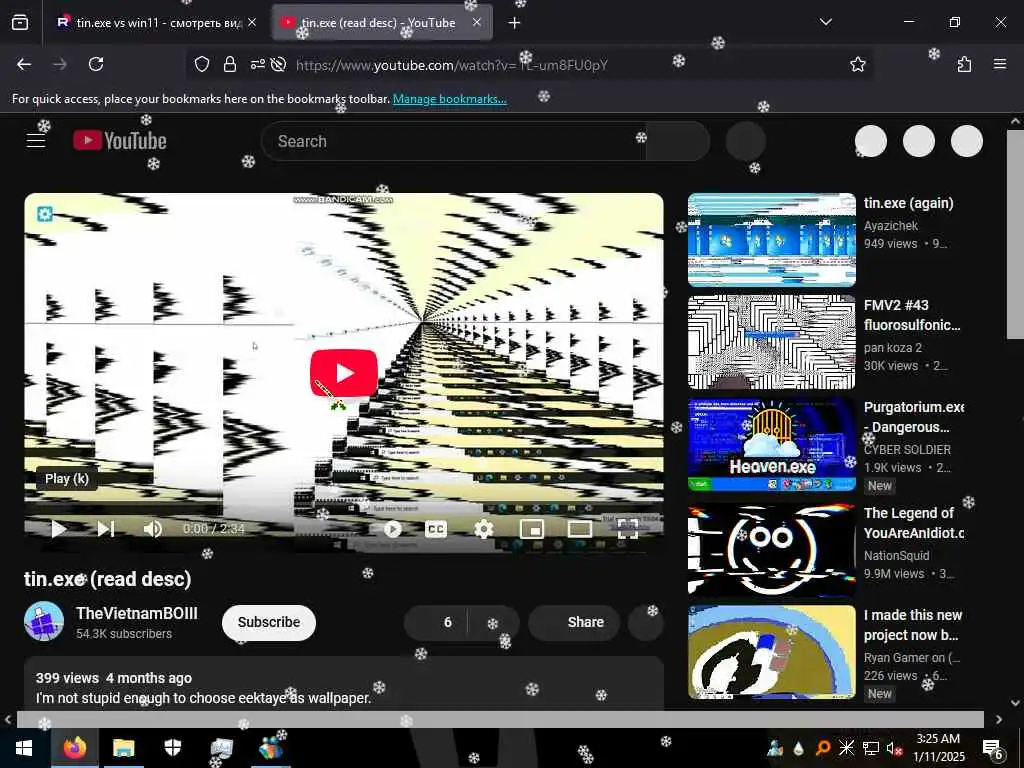Open 'FMV2 #43 fluorosulfonic' video thumbnail
The image size is (1024, 768).
pos(771,342)
